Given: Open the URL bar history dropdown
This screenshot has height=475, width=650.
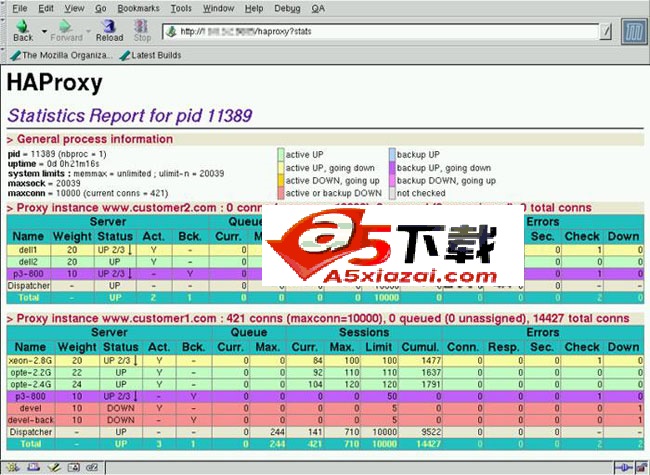Looking at the screenshot, I should (606, 32).
